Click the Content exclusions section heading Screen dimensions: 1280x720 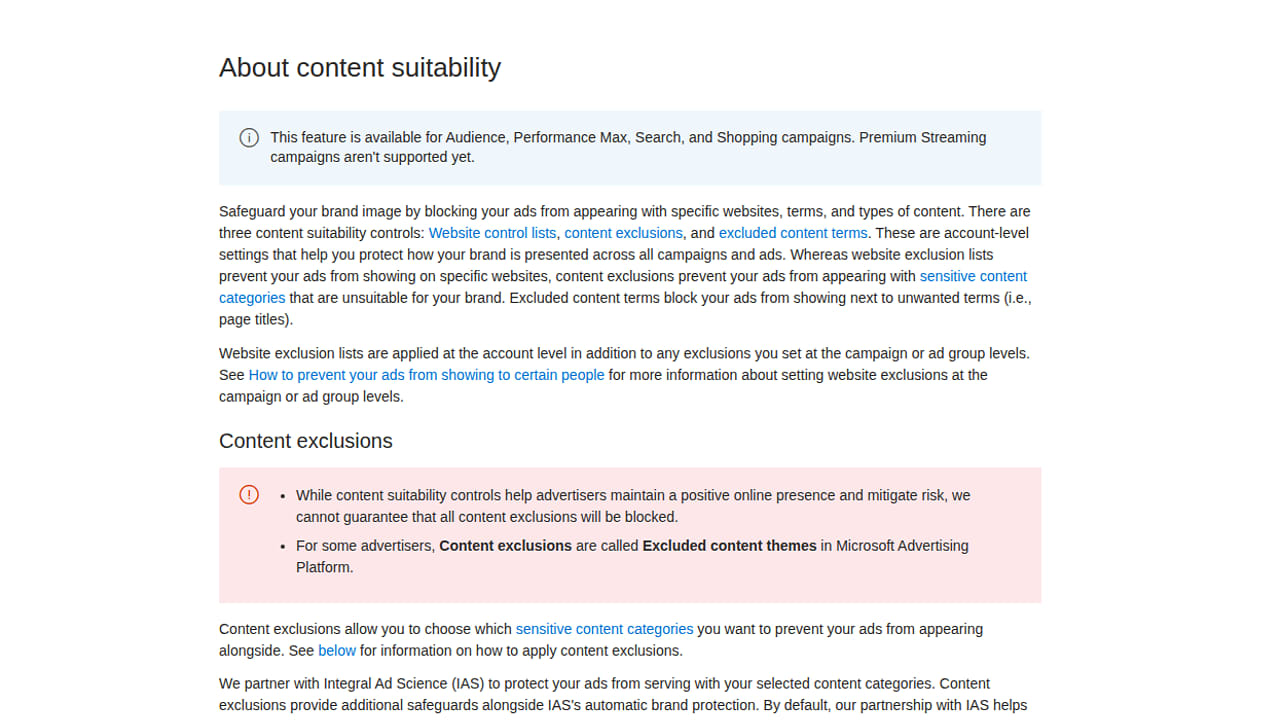click(x=306, y=441)
